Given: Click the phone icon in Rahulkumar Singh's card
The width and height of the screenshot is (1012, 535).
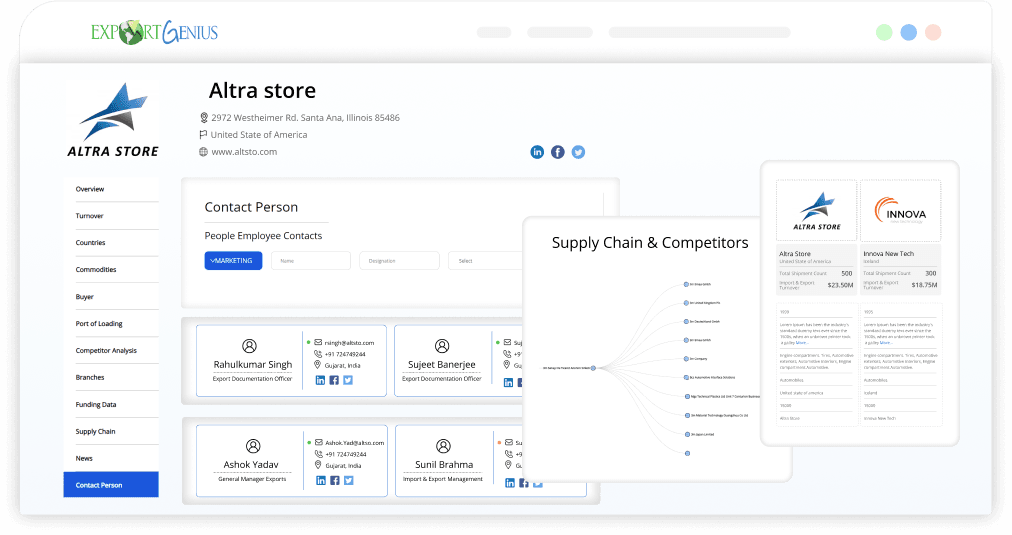Looking at the screenshot, I should pos(318,354).
